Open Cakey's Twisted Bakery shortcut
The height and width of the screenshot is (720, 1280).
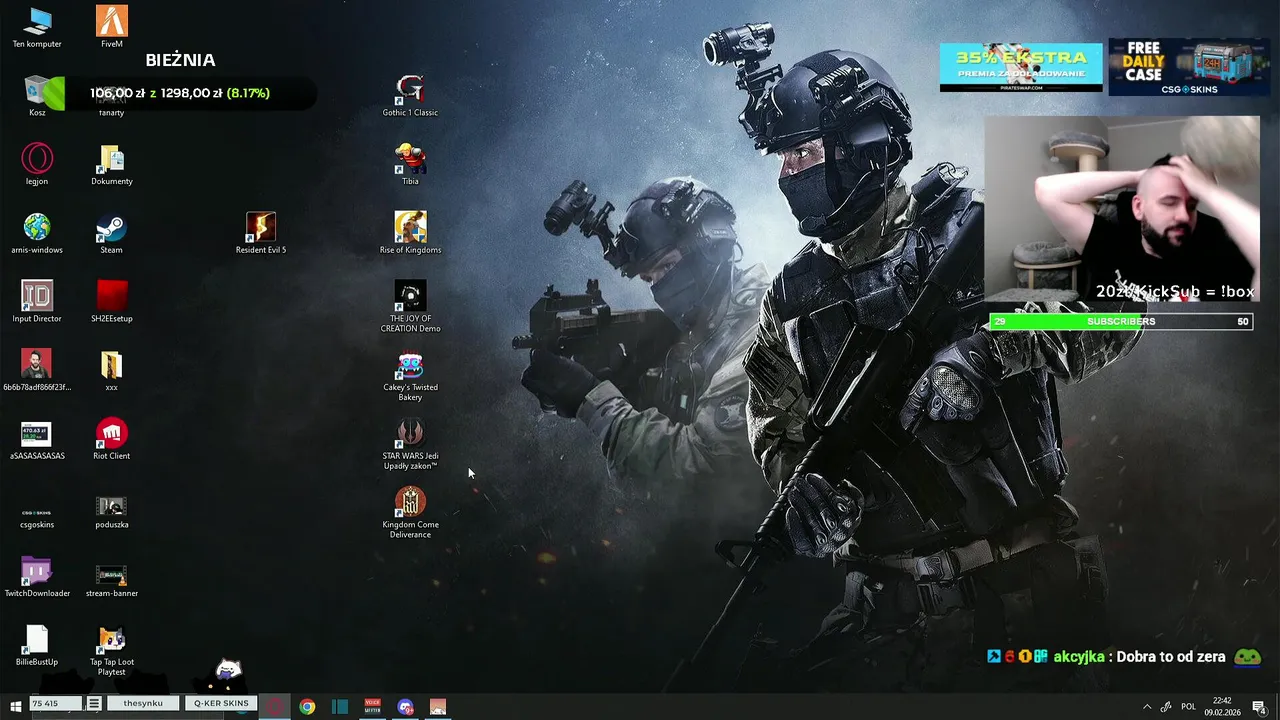click(410, 376)
